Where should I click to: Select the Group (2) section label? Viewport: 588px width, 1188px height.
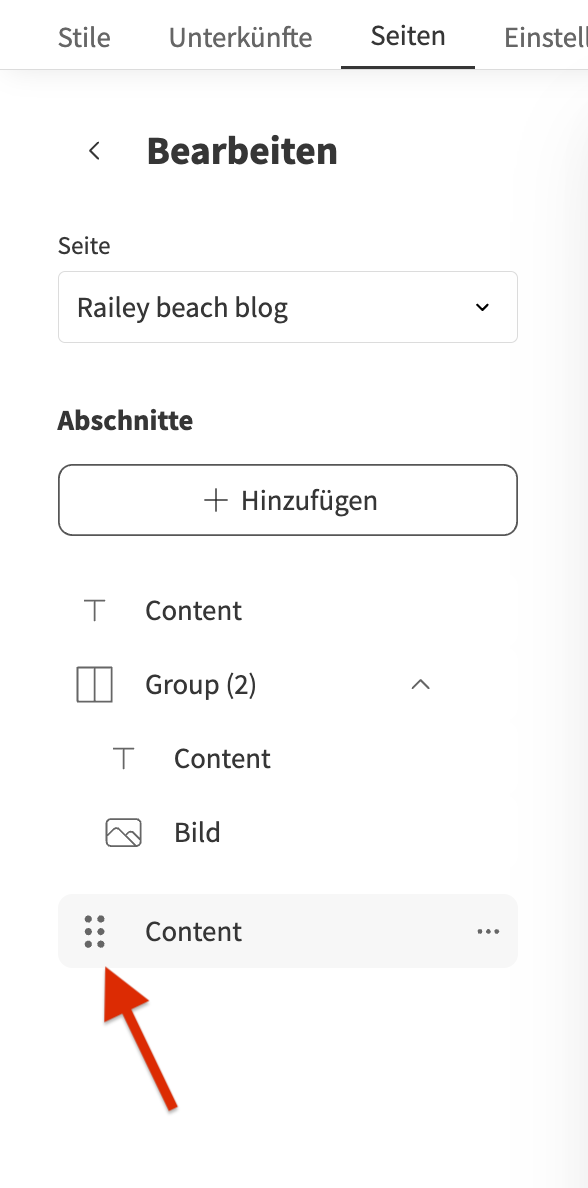click(201, 685)
